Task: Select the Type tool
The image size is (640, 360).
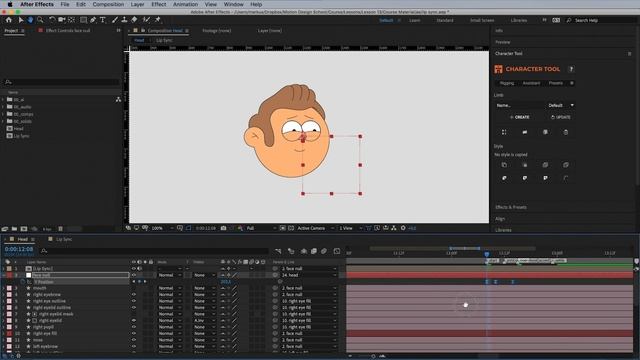Action: coord(102,20)
